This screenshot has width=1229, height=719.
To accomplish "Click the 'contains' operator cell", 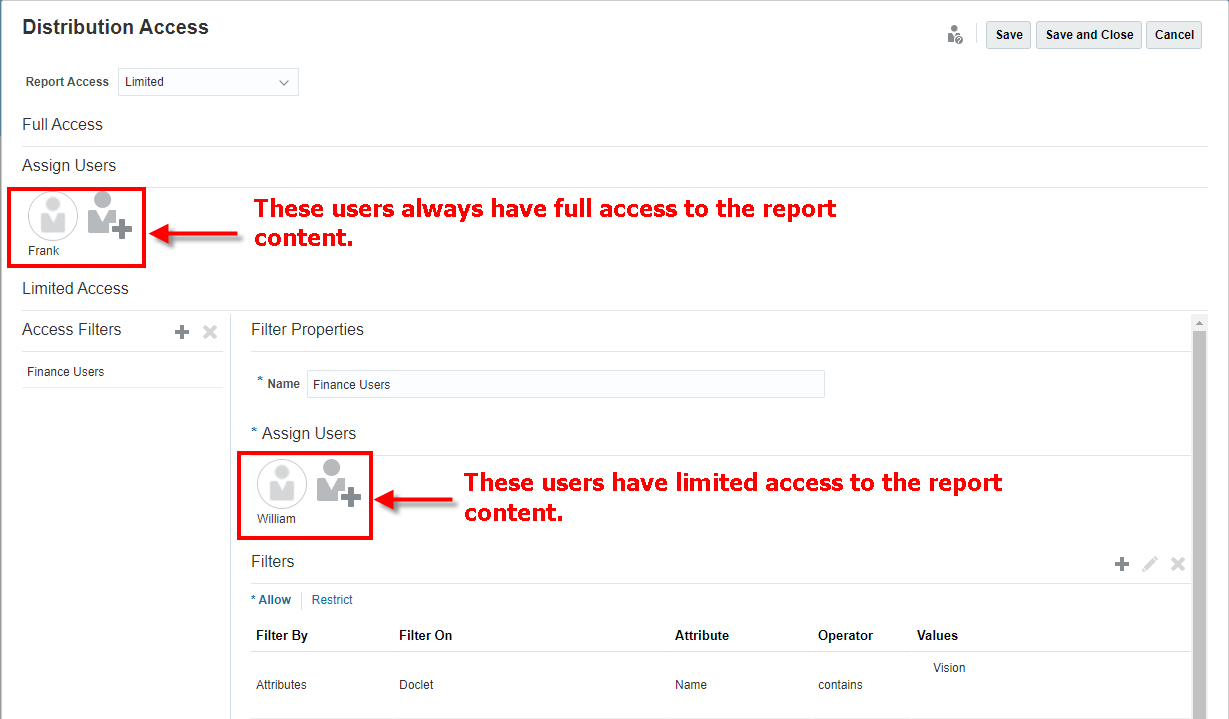I will pyautogui.click(x=840, y=685).
